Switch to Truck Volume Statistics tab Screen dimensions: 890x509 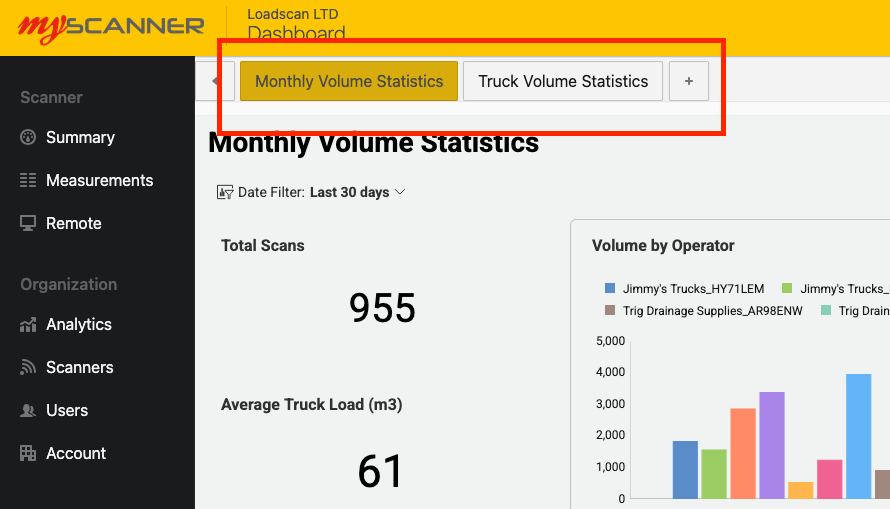[563, 81]
